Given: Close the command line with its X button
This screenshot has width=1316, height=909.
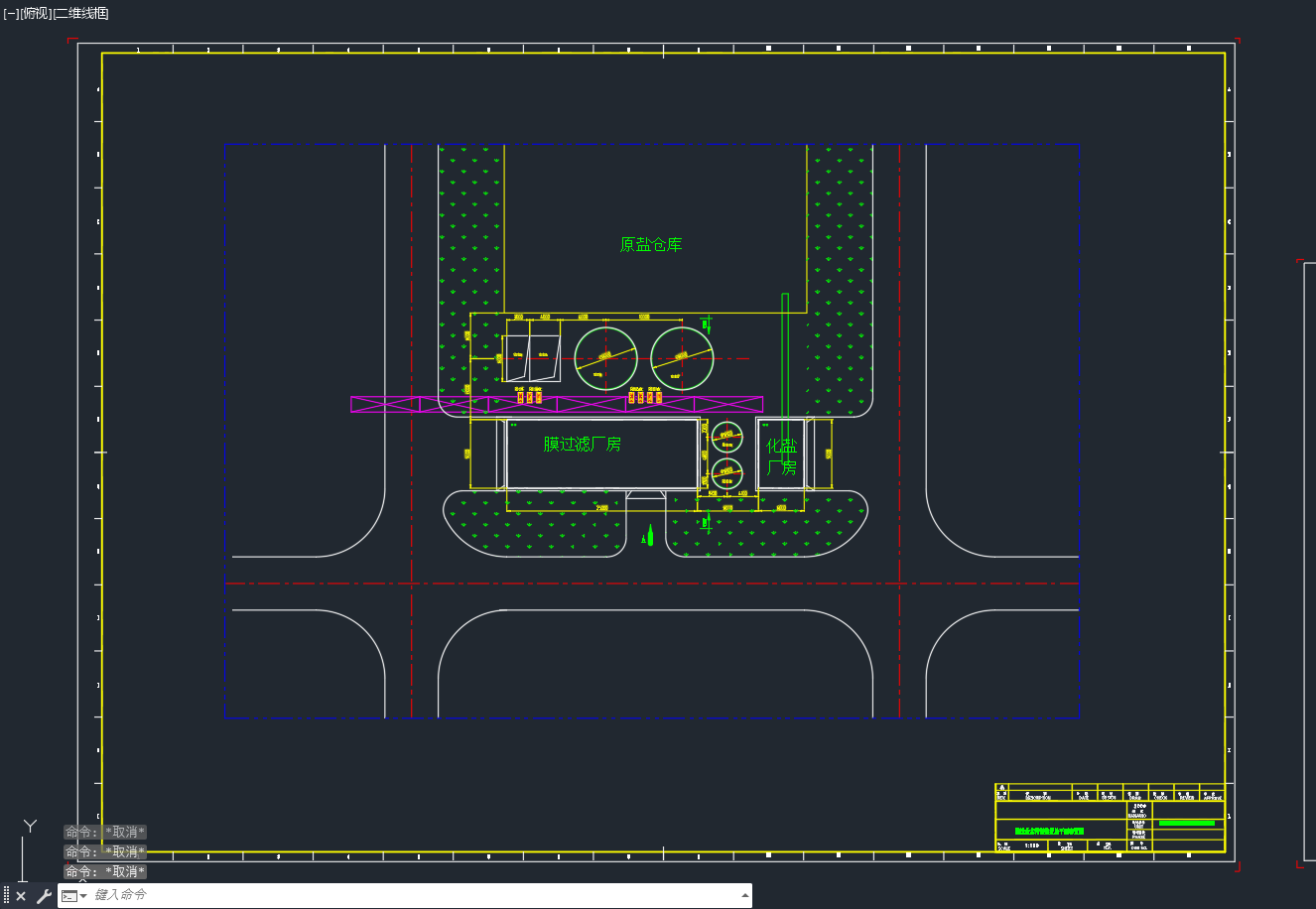Looking at the screenshot, I should point(21,896).
